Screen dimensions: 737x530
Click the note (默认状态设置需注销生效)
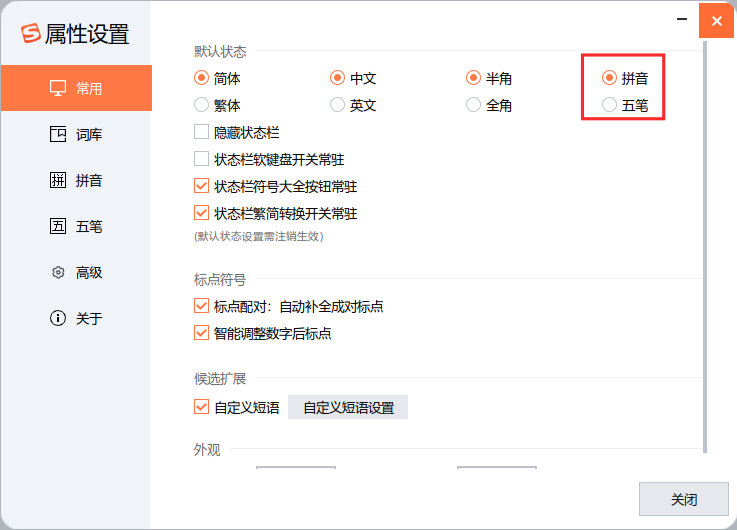coord(259,236)
